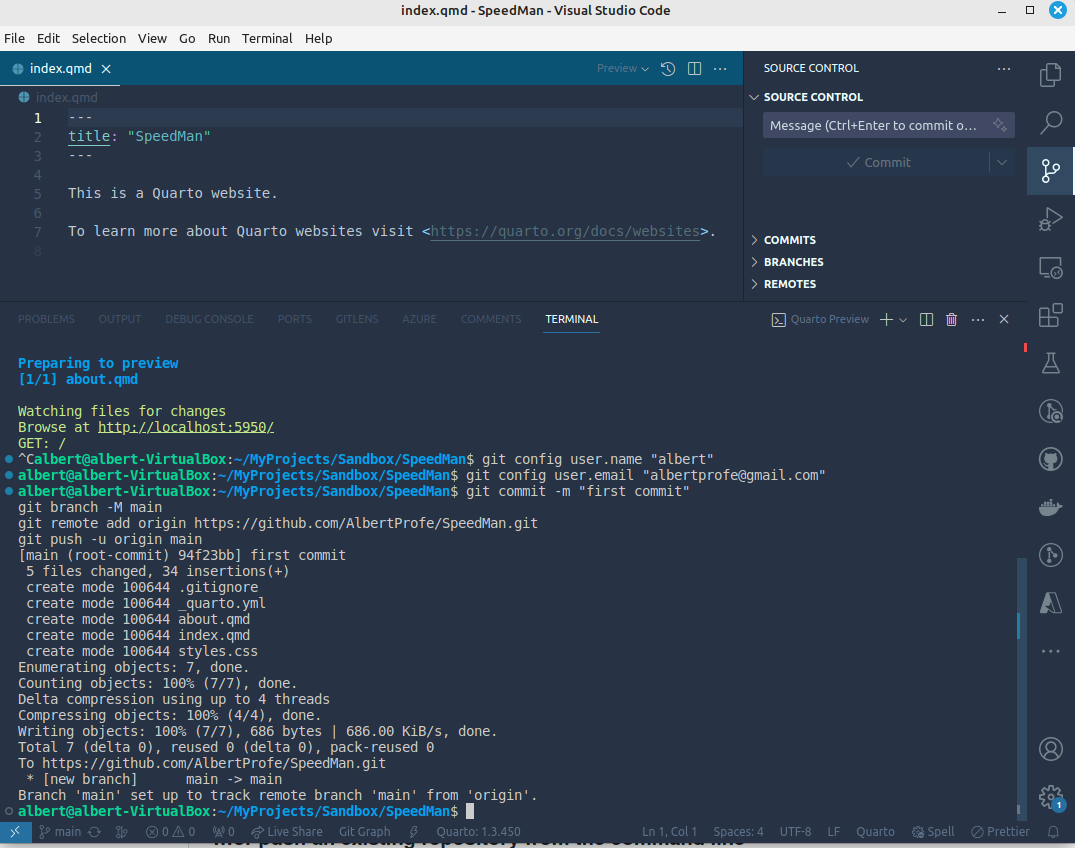Open the Explorer view in activity bar

(x=1050, y=75)
